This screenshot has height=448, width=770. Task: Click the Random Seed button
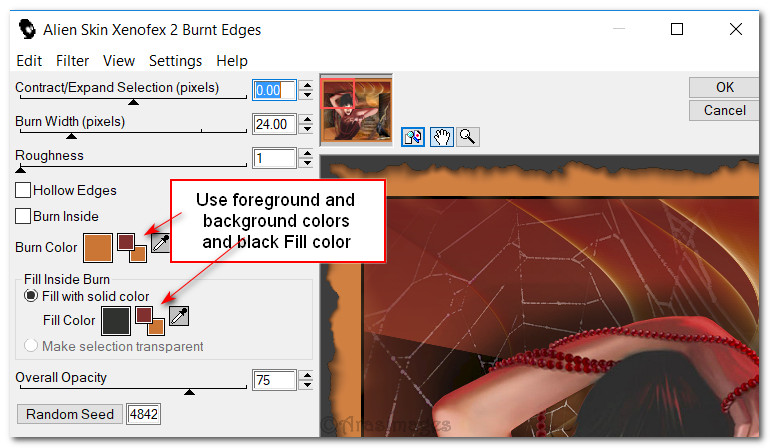[70, 414]
